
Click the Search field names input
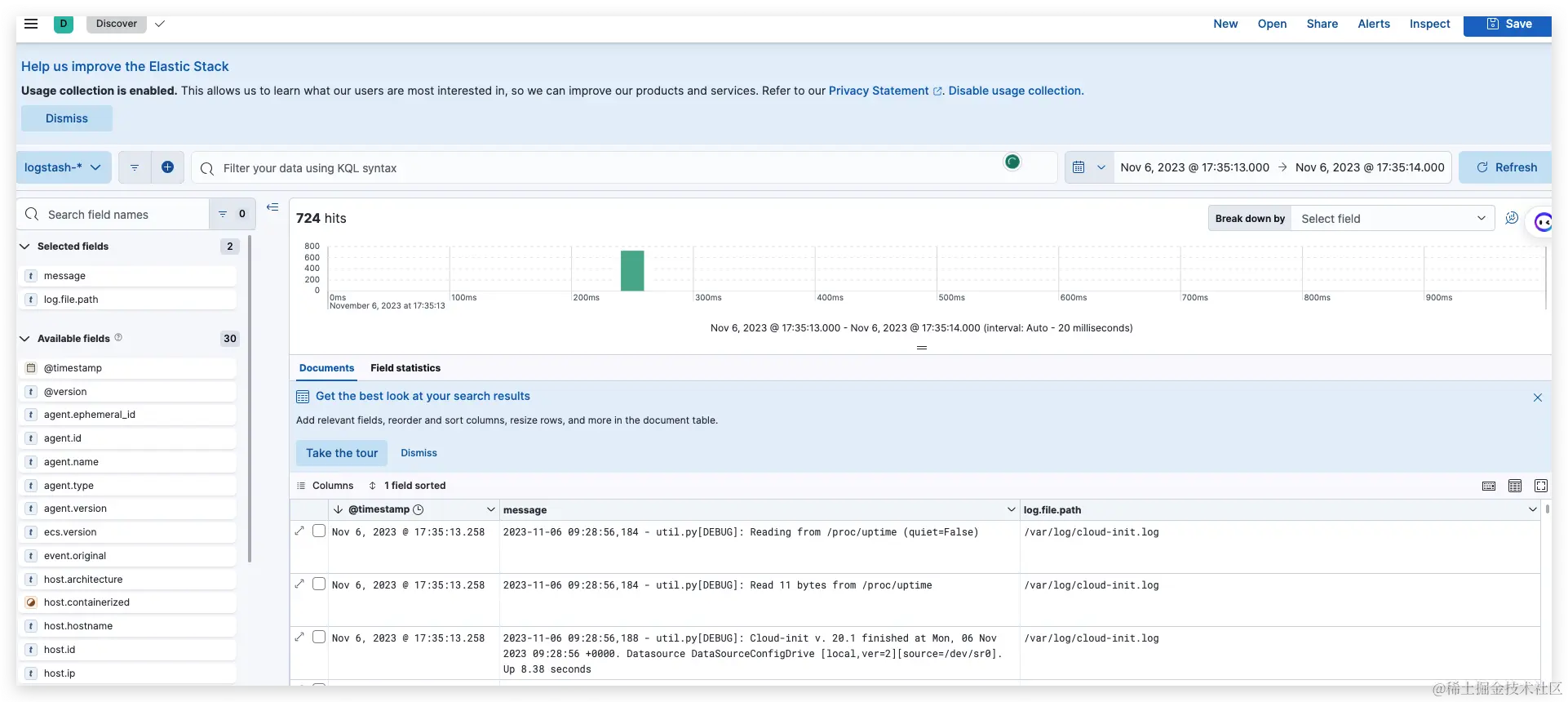coord(114,214)
